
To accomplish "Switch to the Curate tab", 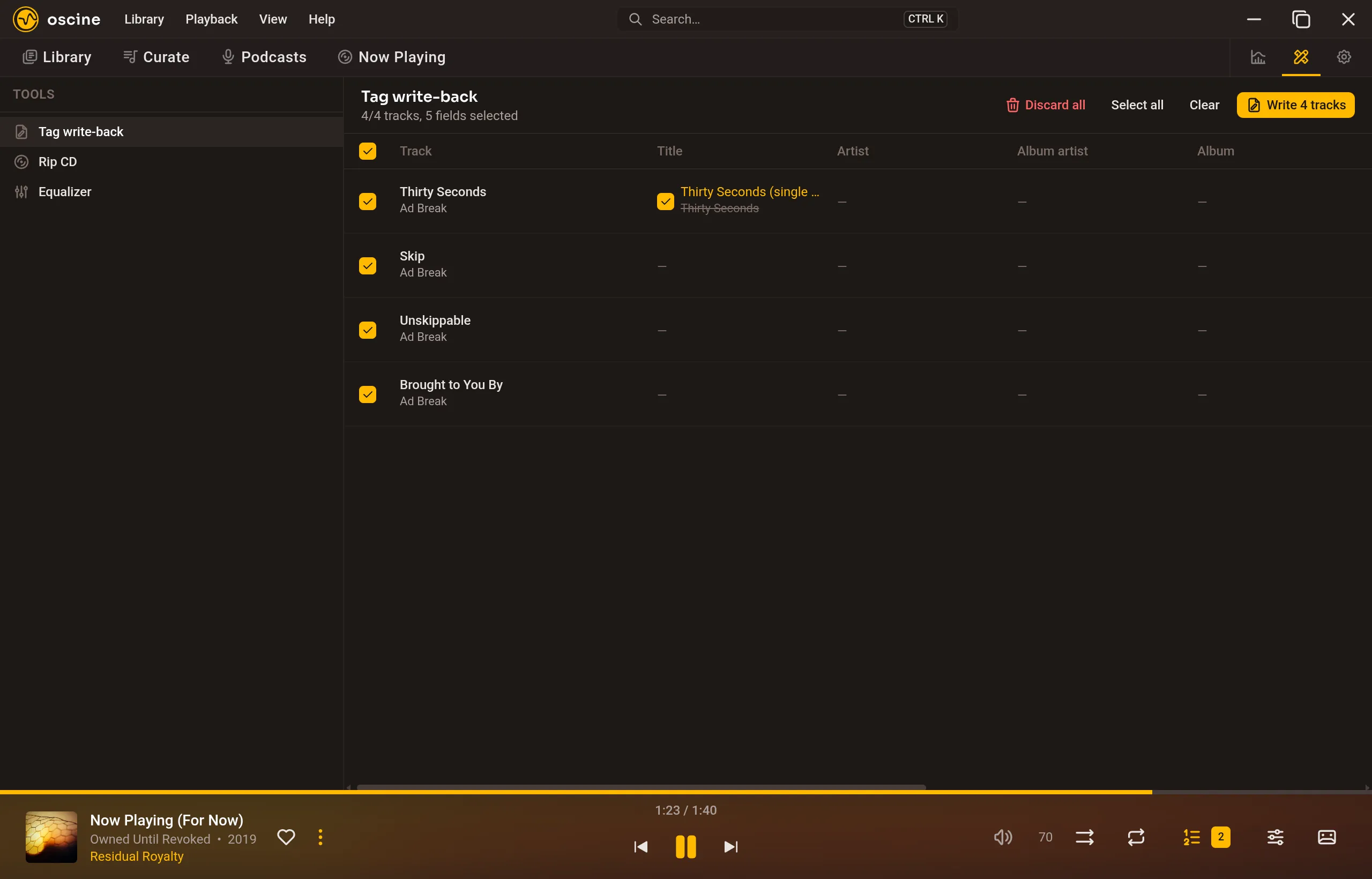I will 156,57.
